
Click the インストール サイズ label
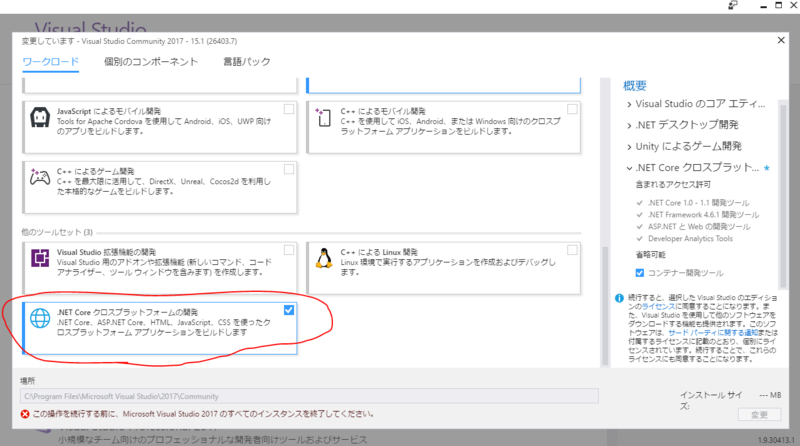711,400
